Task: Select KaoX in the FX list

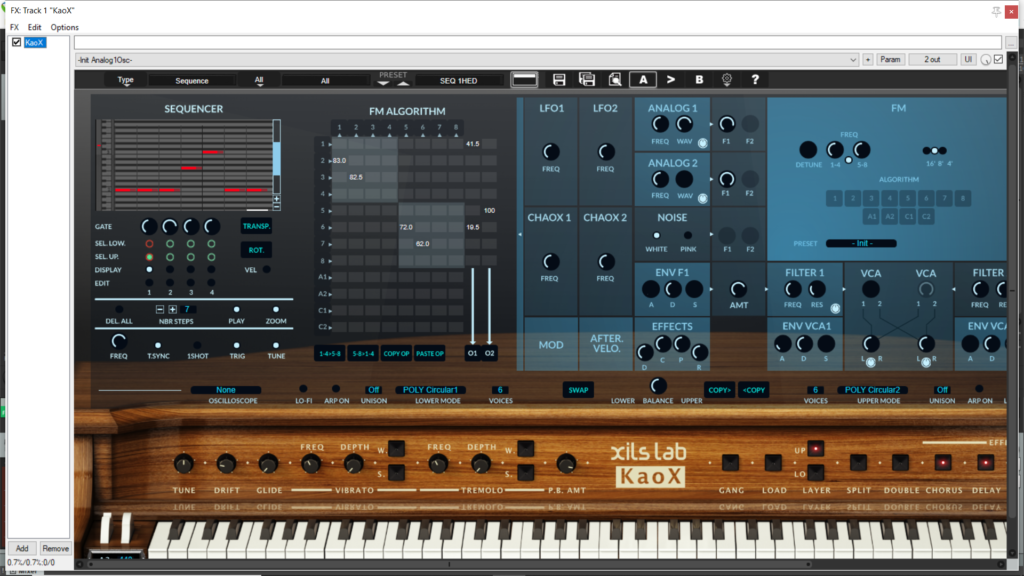Action: (x=35, y=42)
